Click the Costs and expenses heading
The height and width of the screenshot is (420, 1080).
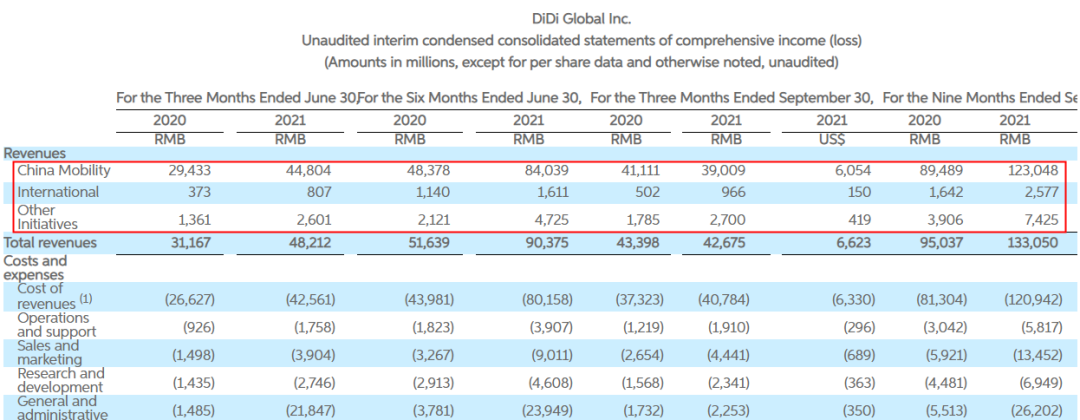click(x=36, y=267)
